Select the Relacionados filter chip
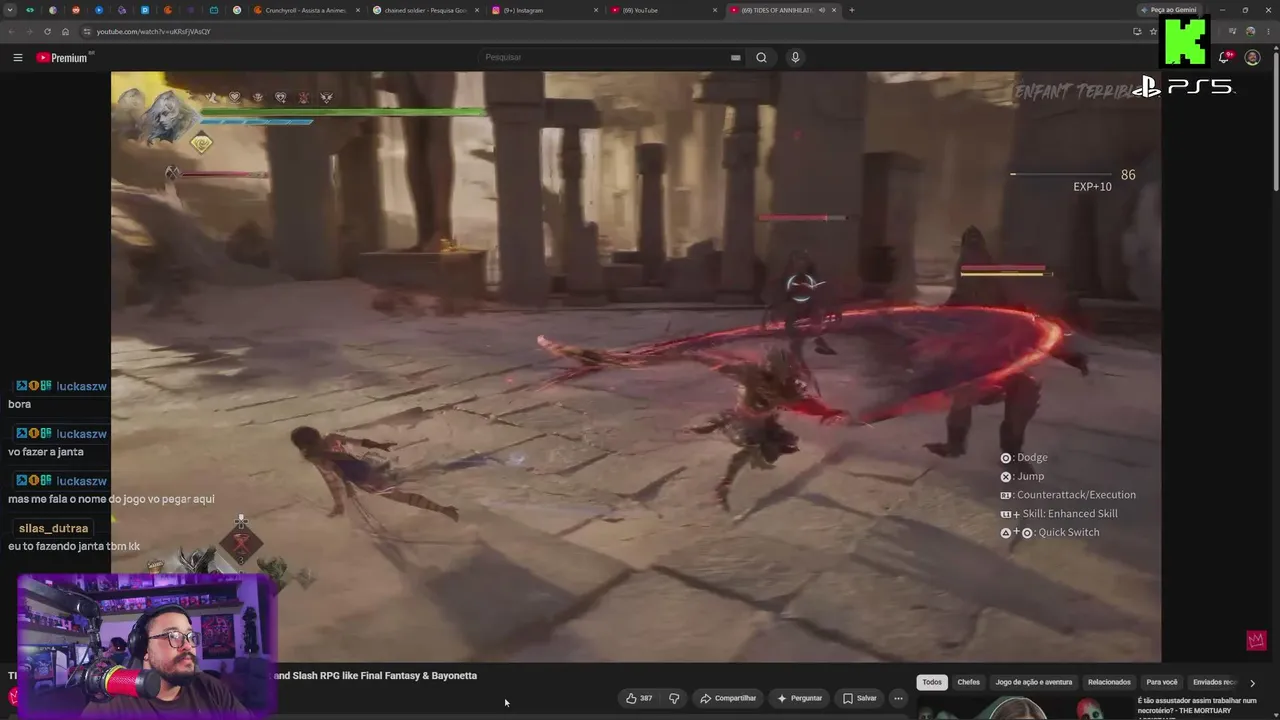 coord(1109,682)
